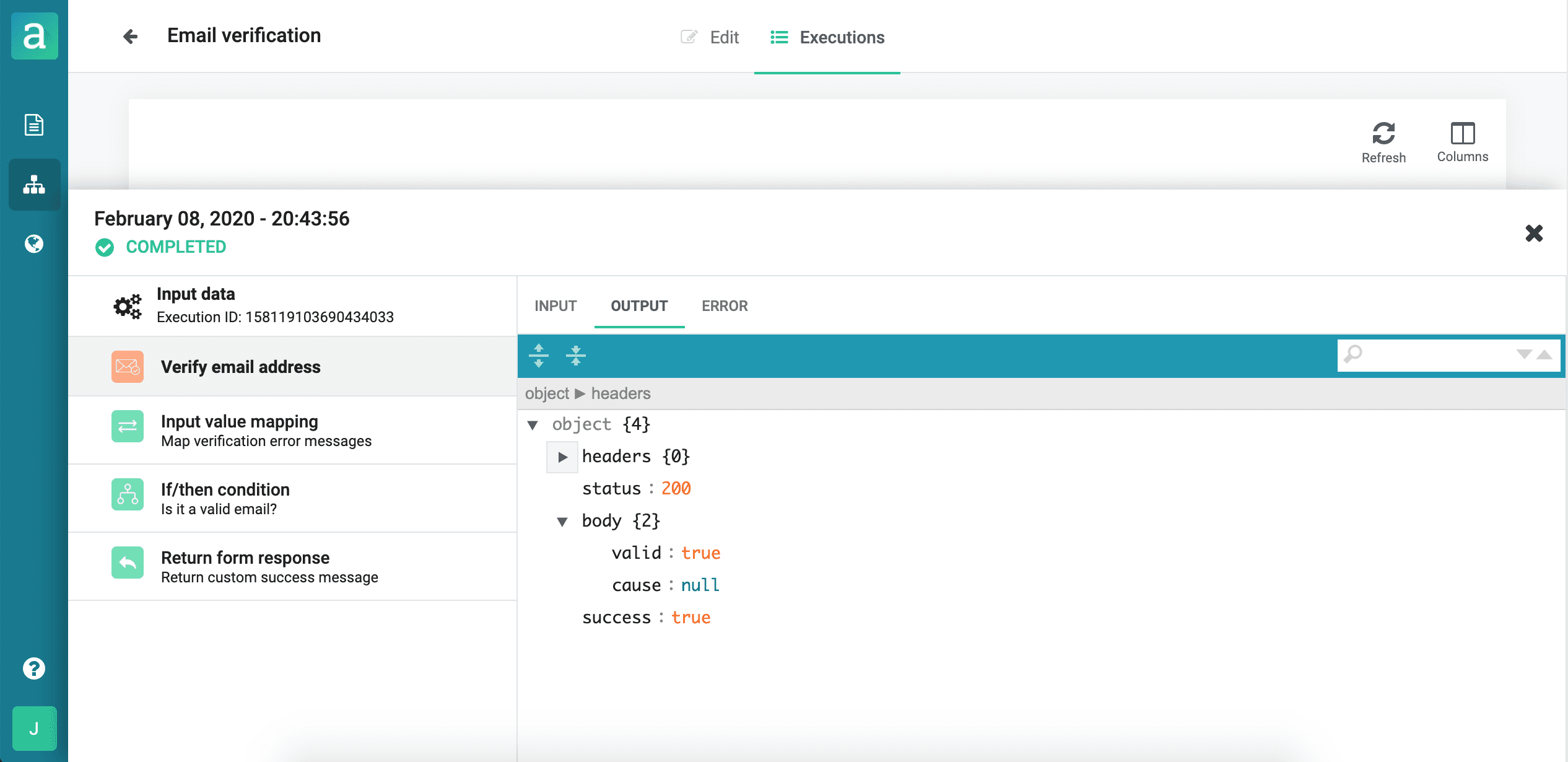Image resolution: width=1568 pixels, height=762 pixels.
Task: Click object in the breadcrumb path
Action: click(547, 393)
